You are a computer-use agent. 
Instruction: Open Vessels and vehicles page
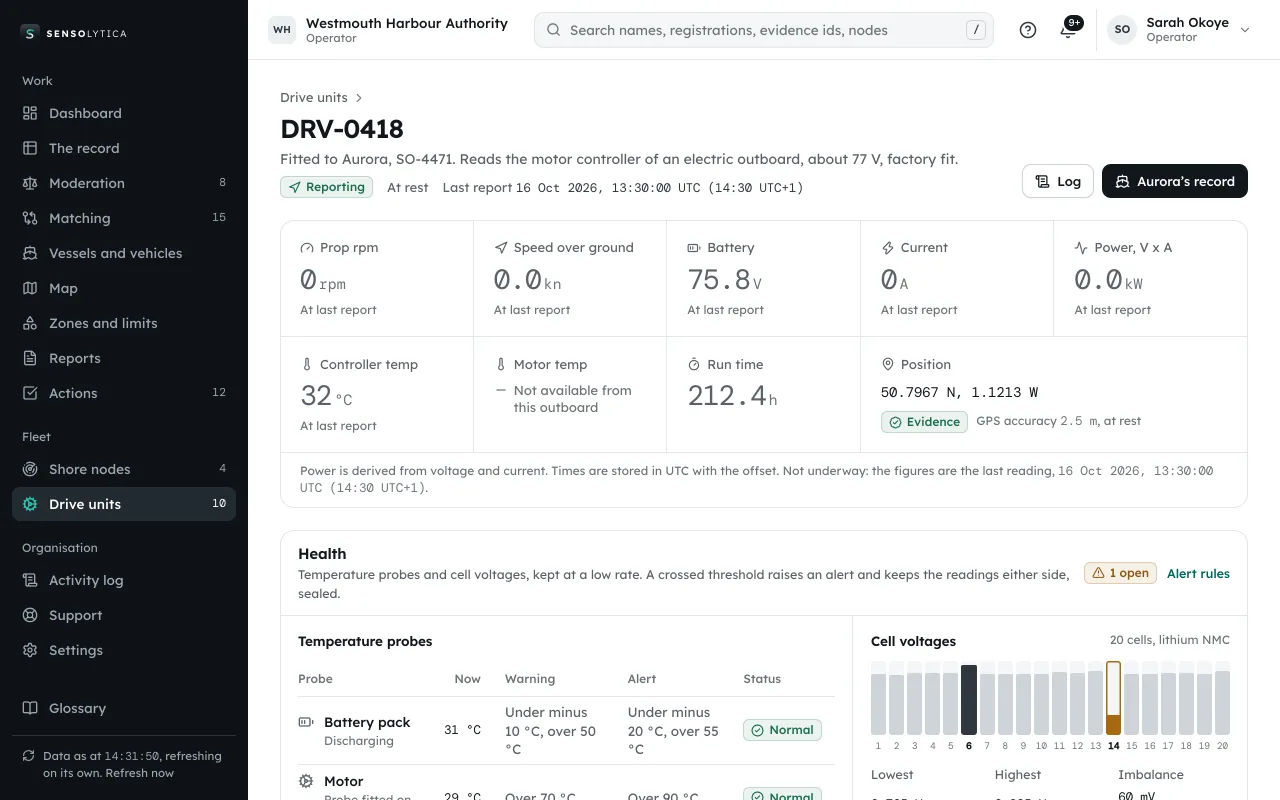coord(124,253)
